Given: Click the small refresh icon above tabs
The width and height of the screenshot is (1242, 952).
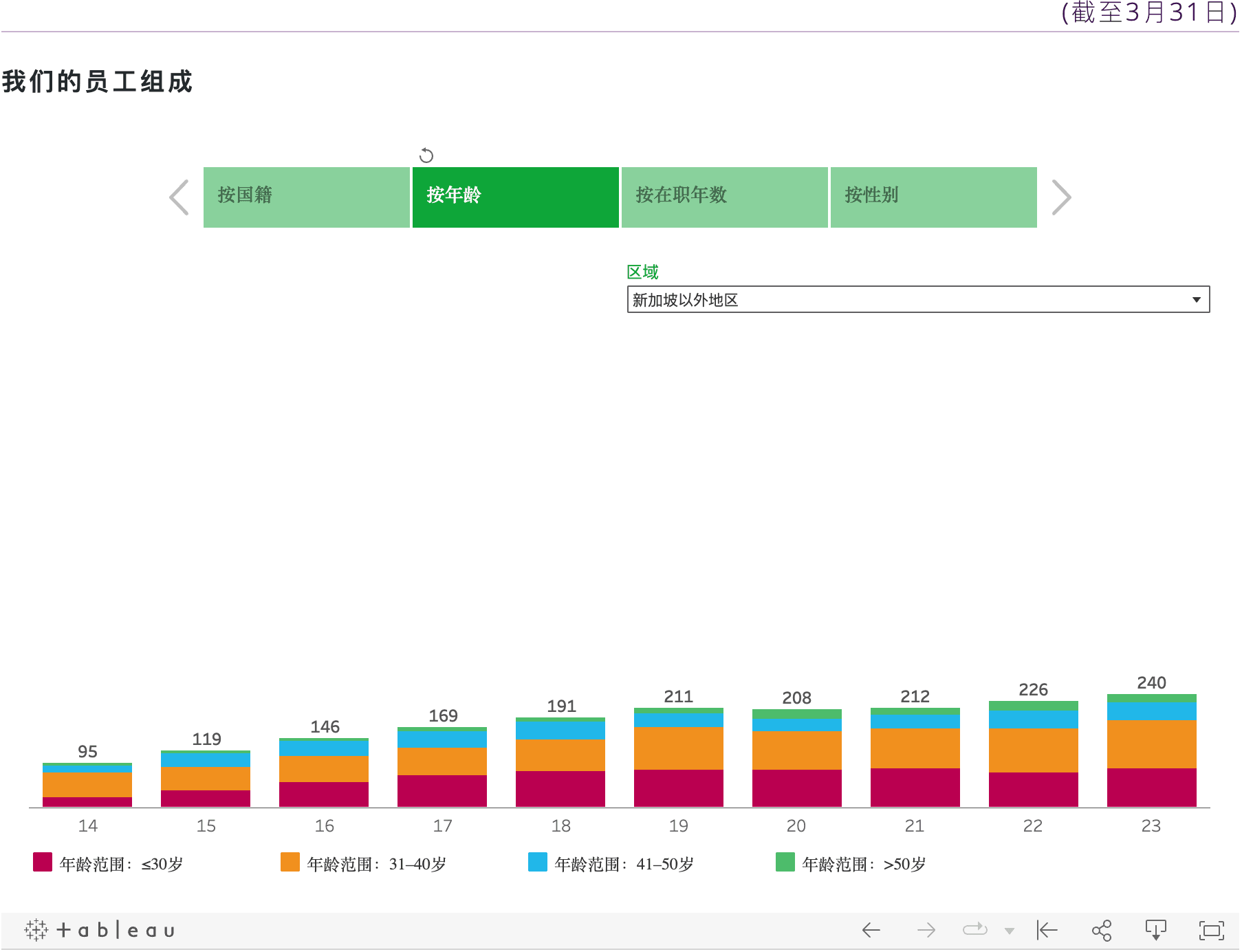Looking at the screenshot, I should [426, 155].
